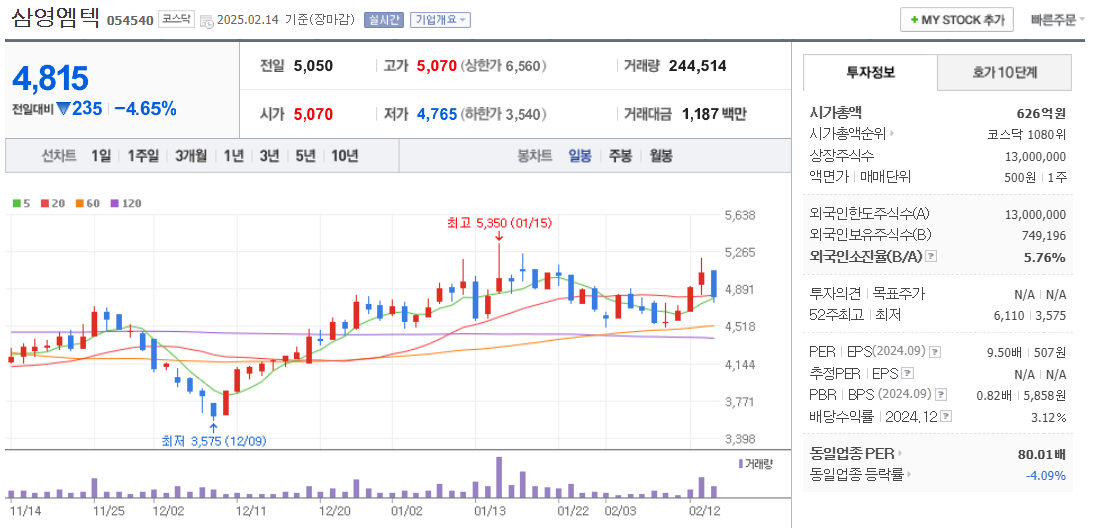The image size is (1094, 528).
Task: Select the 1주일 line chart period
Action: click(143, 156)
